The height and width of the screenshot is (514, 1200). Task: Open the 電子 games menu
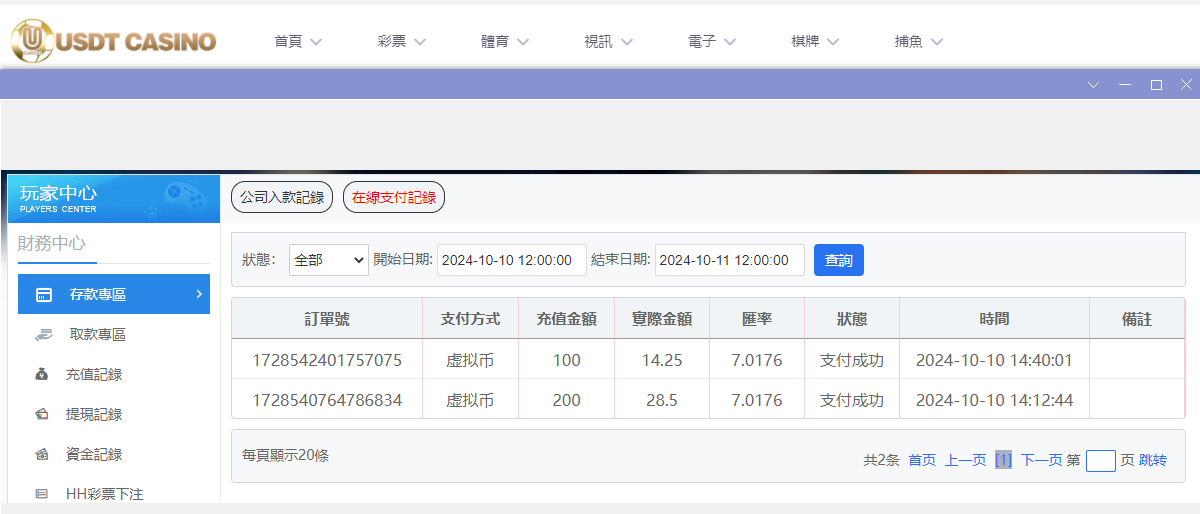(711, 42)
